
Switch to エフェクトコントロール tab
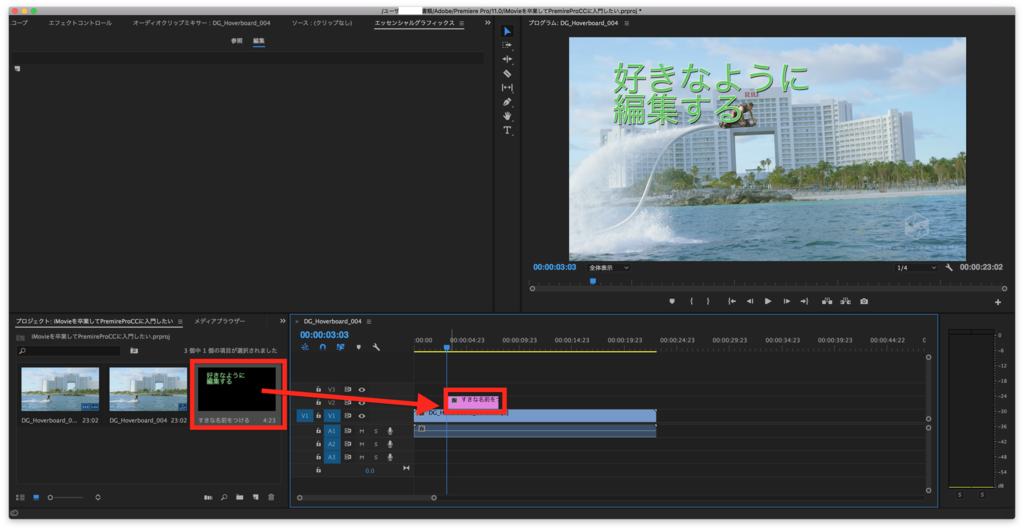(80, 23)
